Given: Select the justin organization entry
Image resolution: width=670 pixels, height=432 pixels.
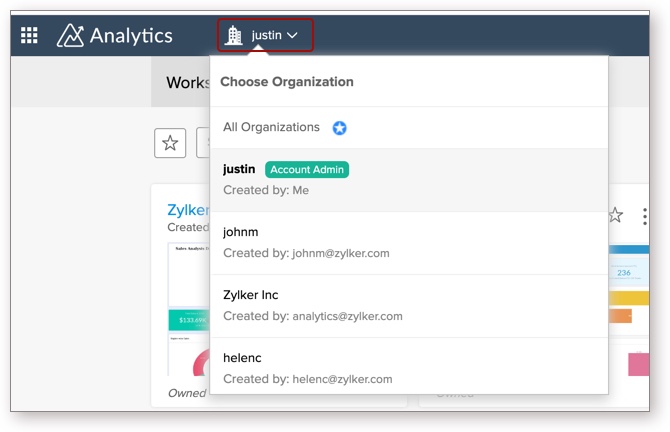Looking at the screenshot, I should click(409, 180).
